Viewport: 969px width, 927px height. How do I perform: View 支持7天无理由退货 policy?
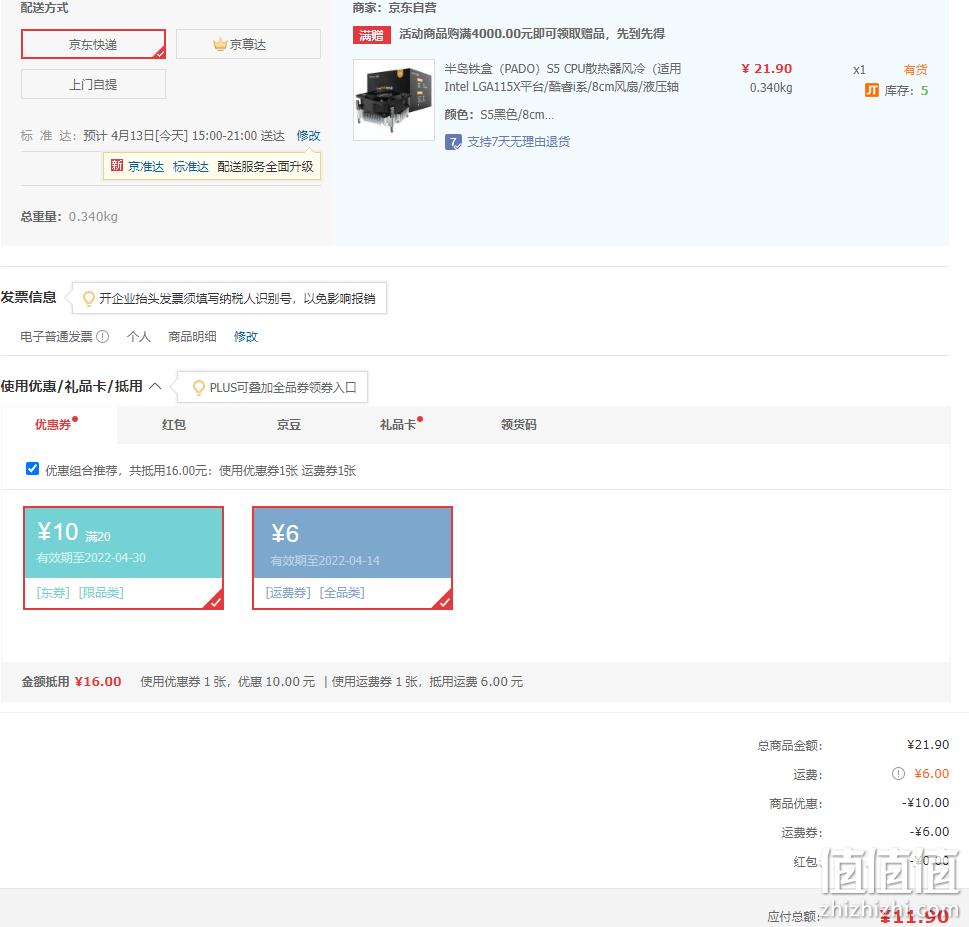(518, 142)
